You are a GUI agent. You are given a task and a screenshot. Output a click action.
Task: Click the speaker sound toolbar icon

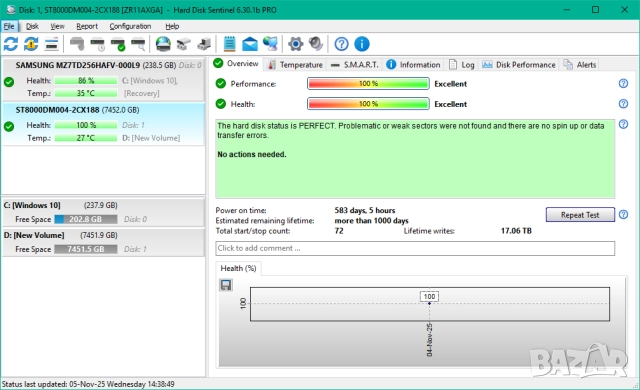[x=316, y=44]
